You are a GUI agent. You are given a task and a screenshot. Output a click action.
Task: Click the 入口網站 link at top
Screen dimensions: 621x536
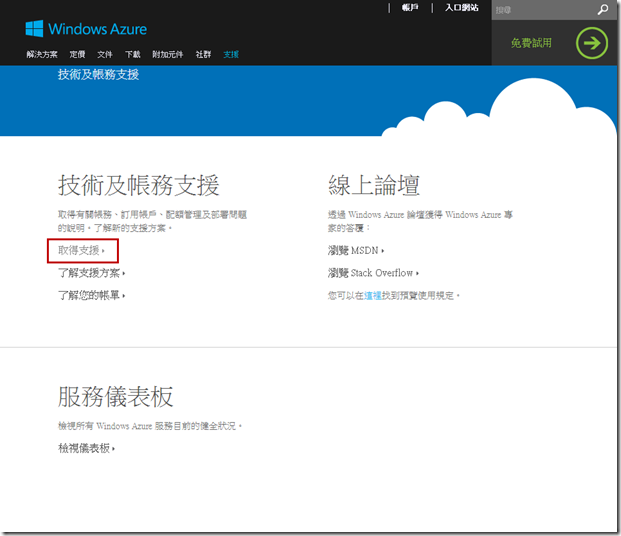click(461, 8)
